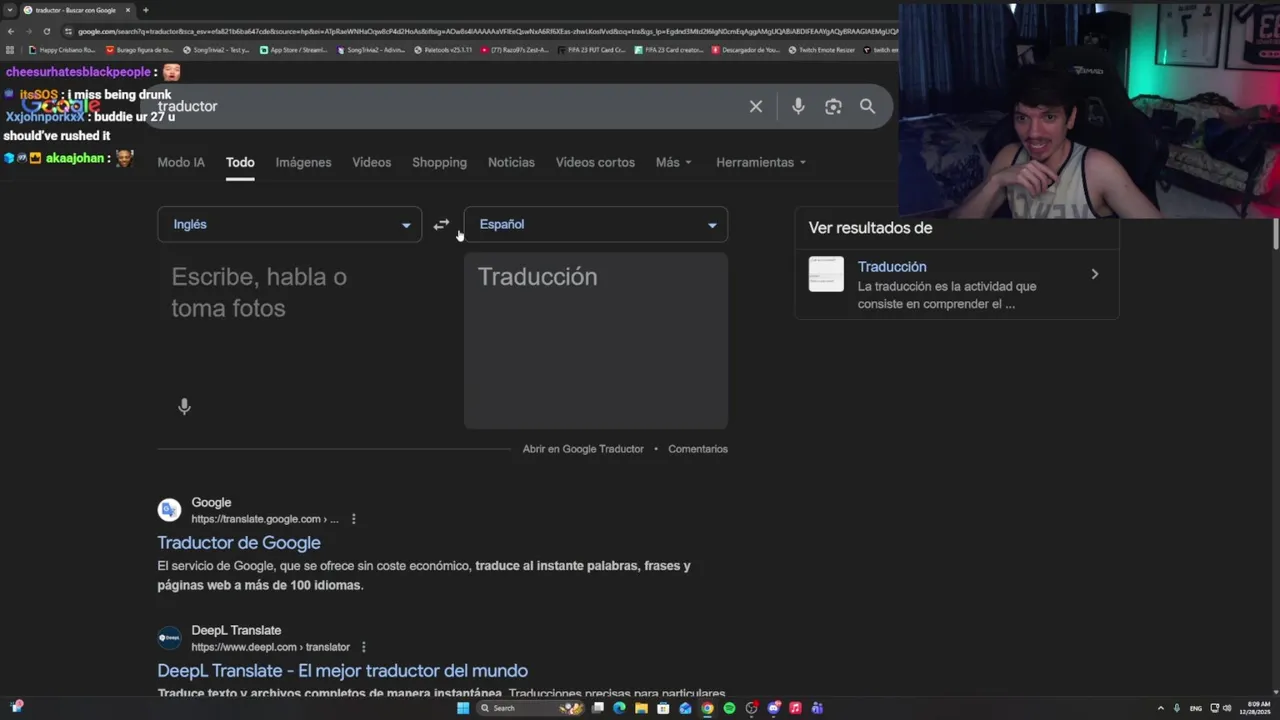Open the Inglés source language dropdown
Screen dimensions: 1280x720
290,224
